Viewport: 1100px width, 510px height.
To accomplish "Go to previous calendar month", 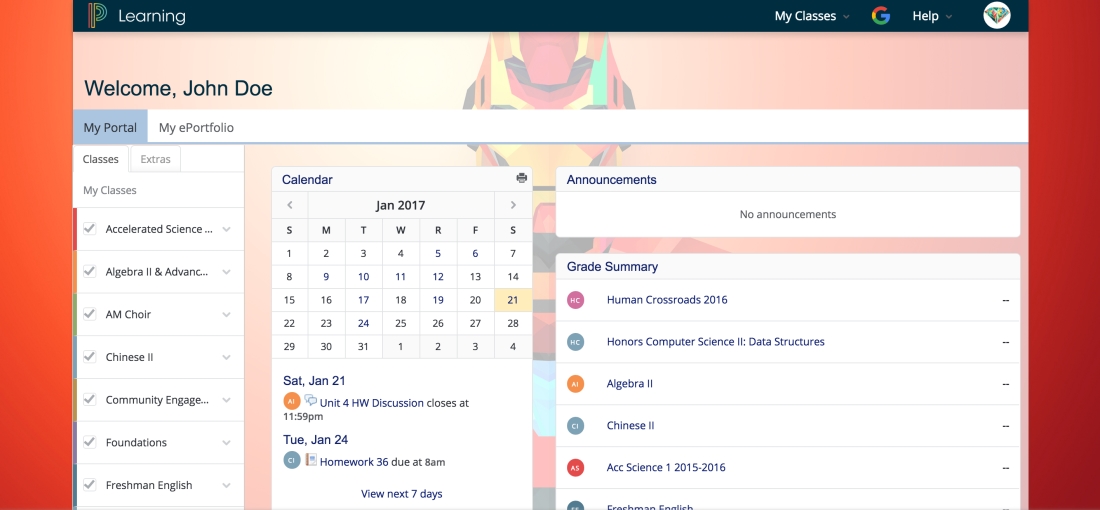I will point(290,206).
